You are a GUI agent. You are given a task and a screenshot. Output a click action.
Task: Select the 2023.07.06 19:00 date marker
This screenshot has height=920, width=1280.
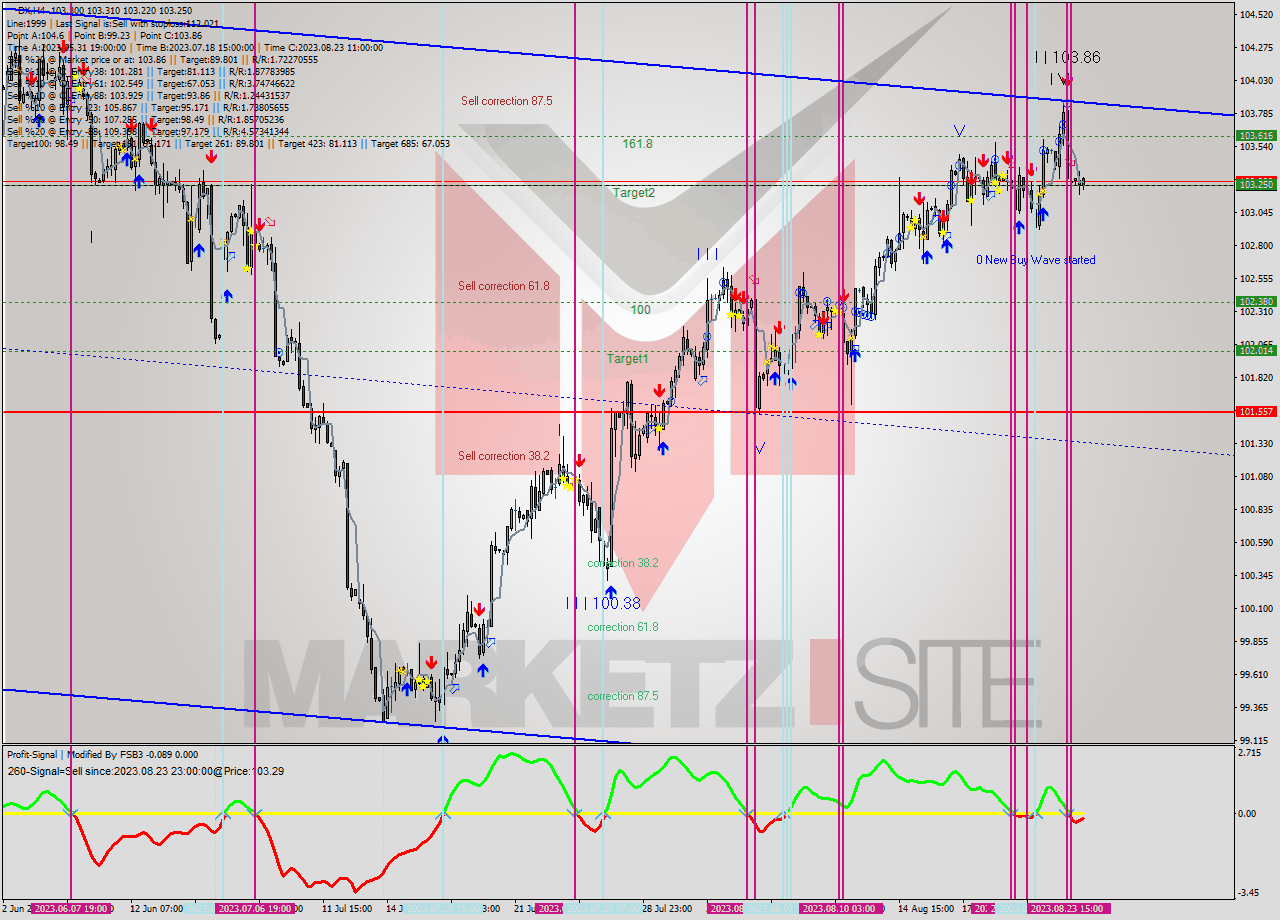click(255, 908)
